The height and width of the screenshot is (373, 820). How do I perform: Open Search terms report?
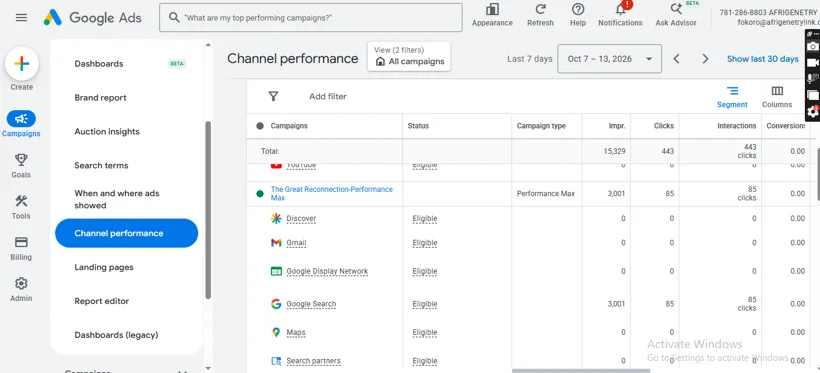[101, 166]
